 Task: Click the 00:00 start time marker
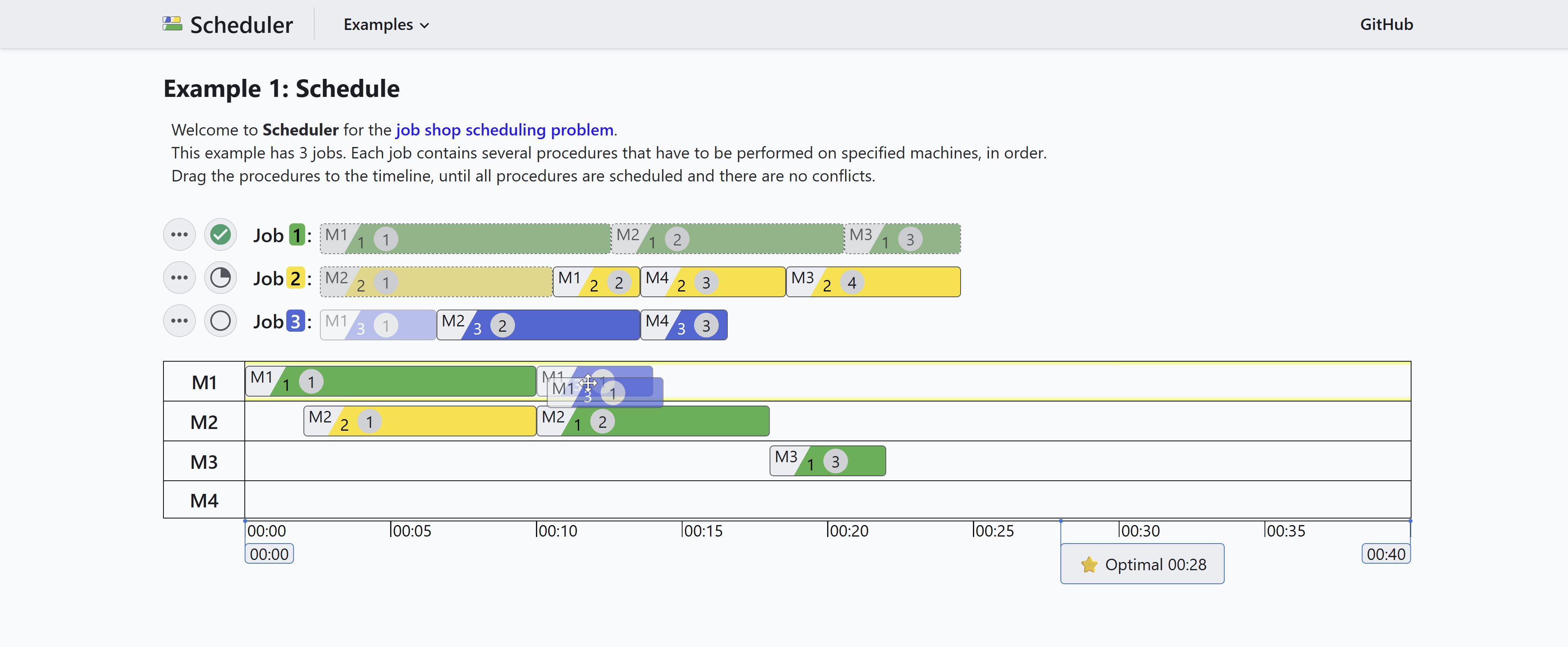click(x=269, y=554)
